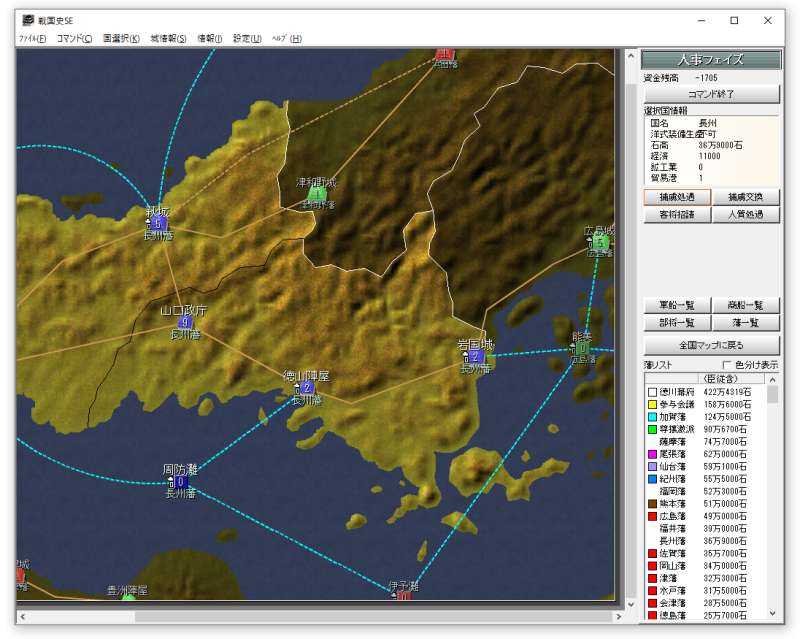Click the 人質処遇 button

tap(745, 214)
